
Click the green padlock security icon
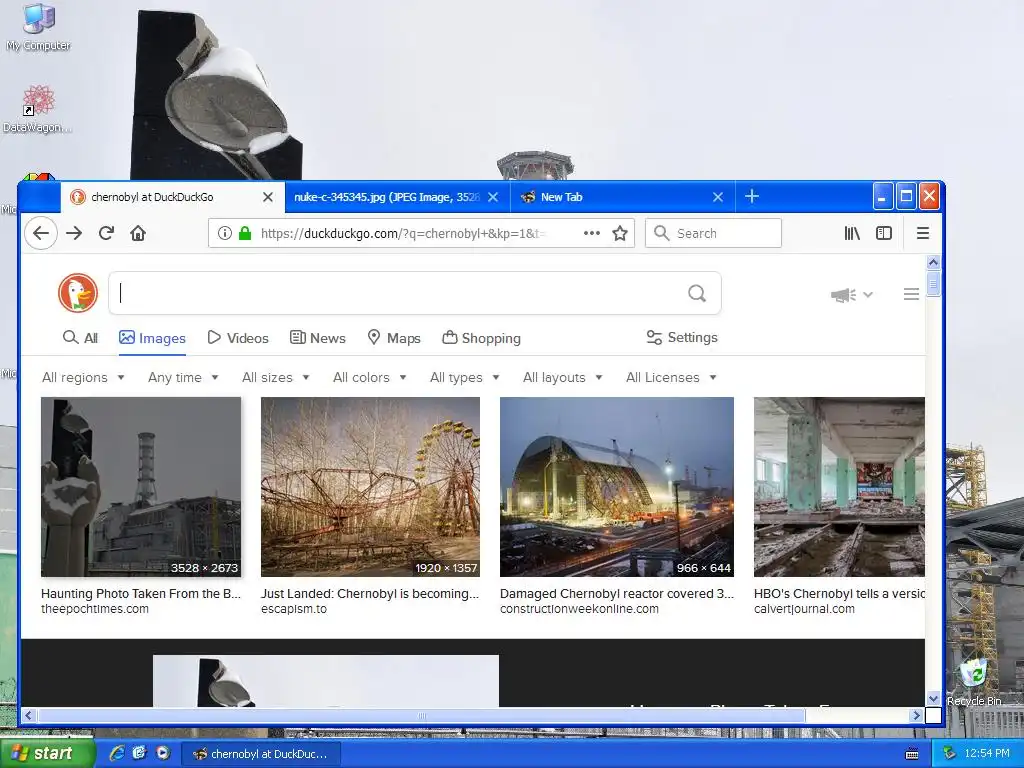point(245,233)
